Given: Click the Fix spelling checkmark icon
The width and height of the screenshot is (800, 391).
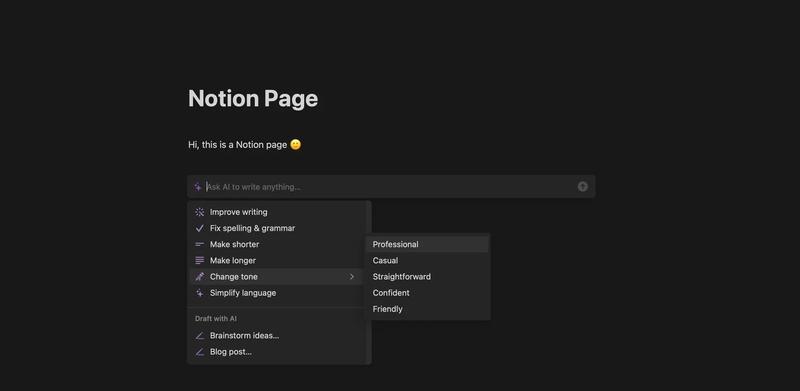Looking at the screenshot, I should 199,228.
